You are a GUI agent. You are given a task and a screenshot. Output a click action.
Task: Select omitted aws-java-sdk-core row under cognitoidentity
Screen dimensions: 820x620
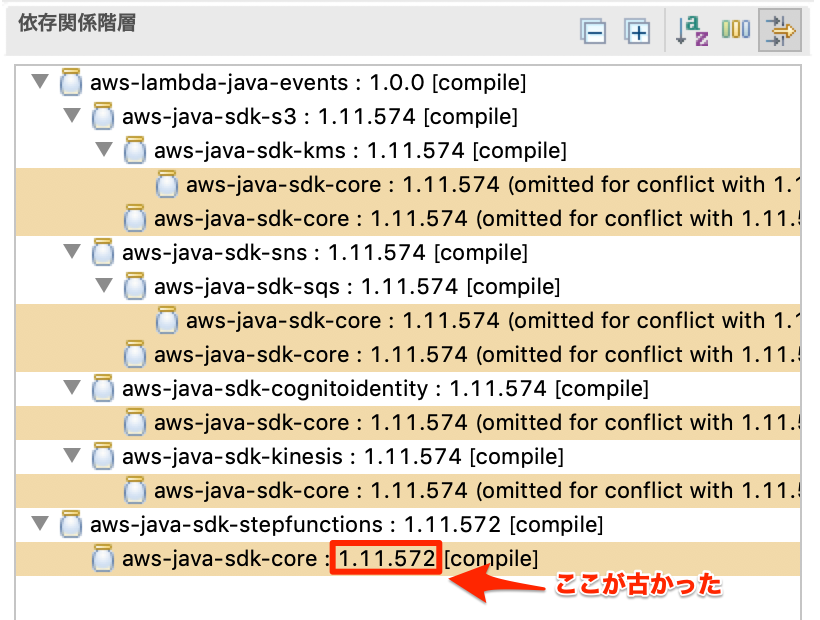point(408,422)
